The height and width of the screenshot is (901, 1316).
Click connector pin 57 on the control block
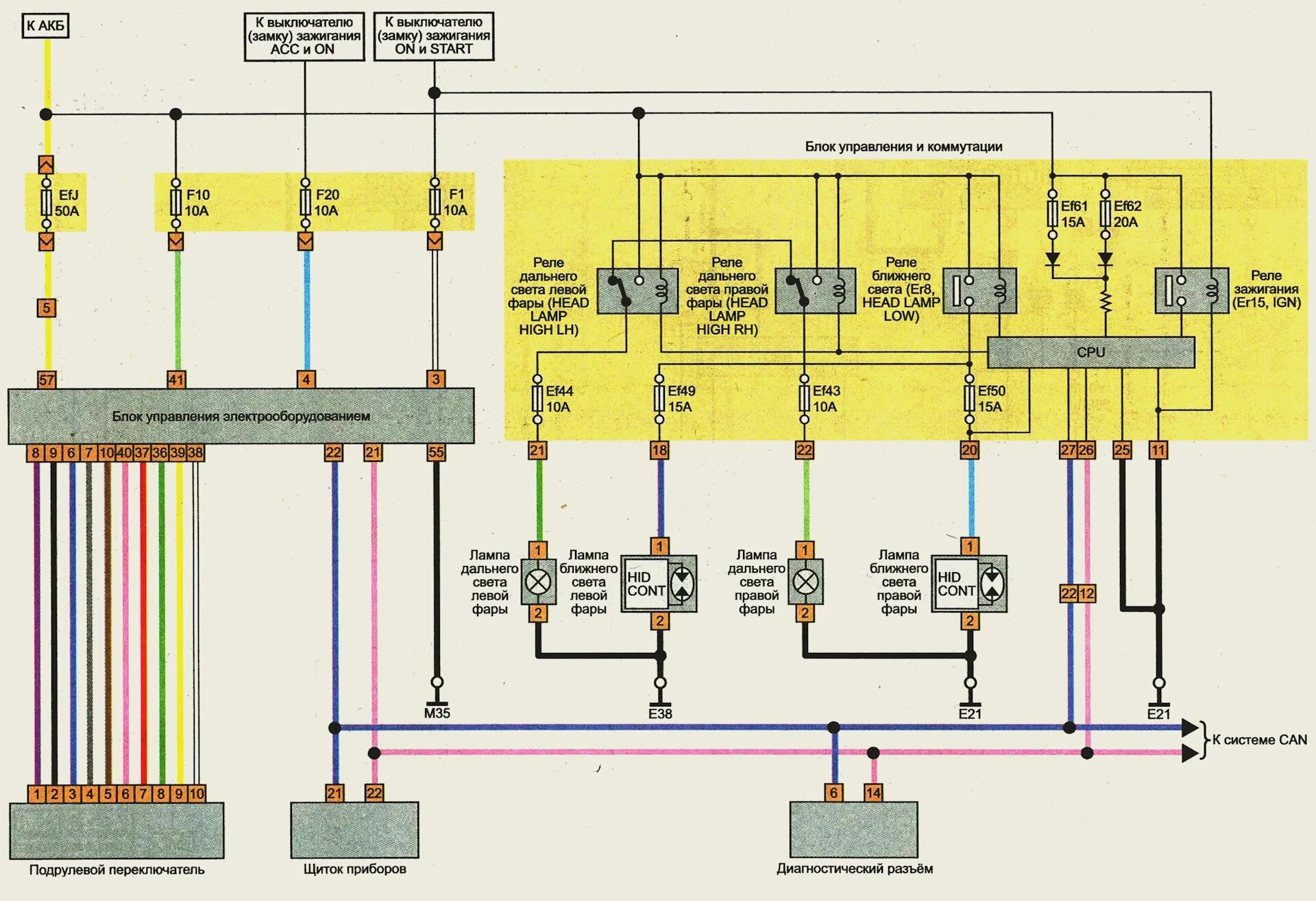coord(46,380)
